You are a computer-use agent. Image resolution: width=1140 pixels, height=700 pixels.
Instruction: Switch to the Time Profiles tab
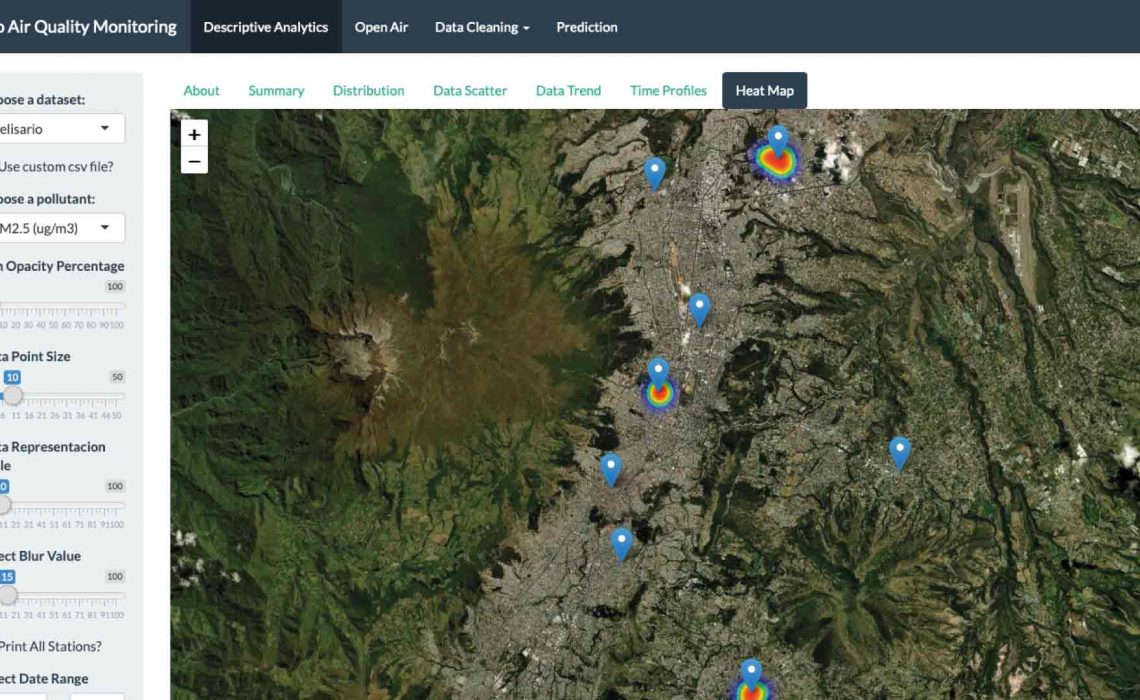tap(668, 90)
